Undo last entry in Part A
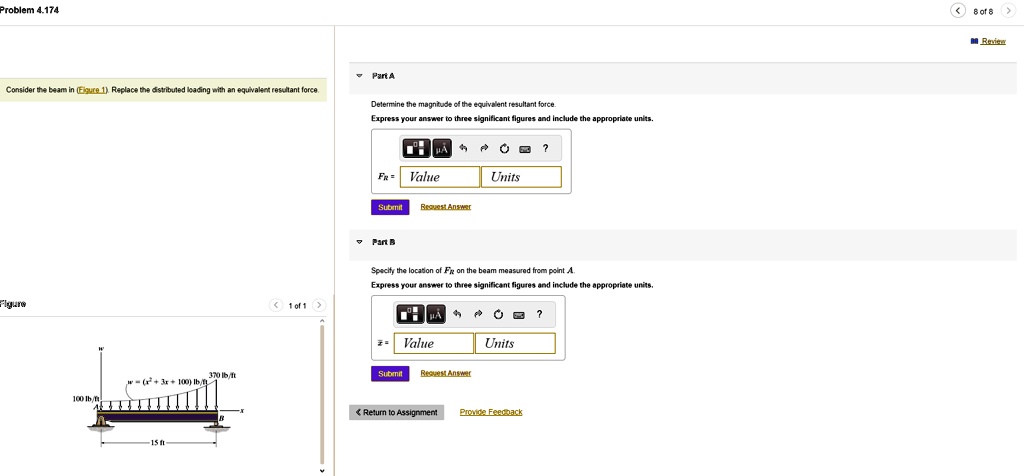 pos(463,149)
